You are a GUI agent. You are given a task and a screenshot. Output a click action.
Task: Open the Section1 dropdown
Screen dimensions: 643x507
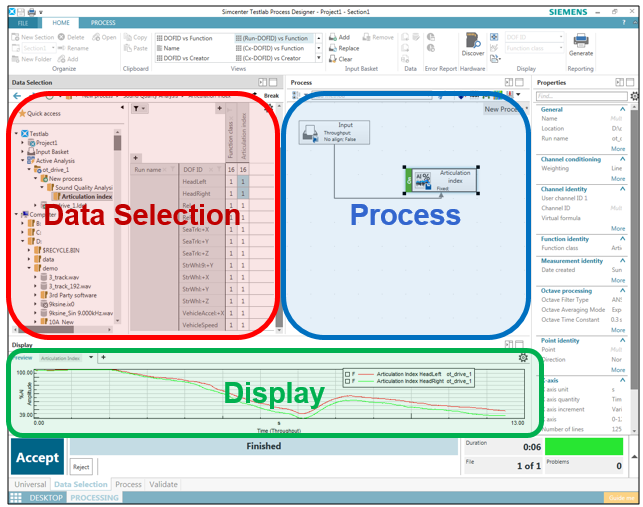(x=53, y=48)
